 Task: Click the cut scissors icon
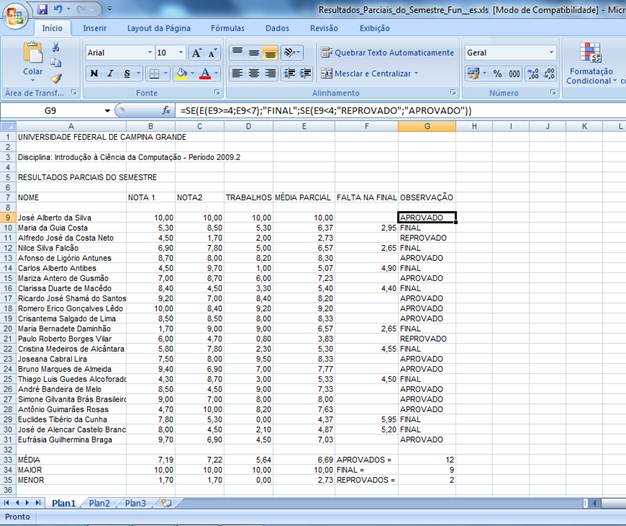[x=56, y=47]
